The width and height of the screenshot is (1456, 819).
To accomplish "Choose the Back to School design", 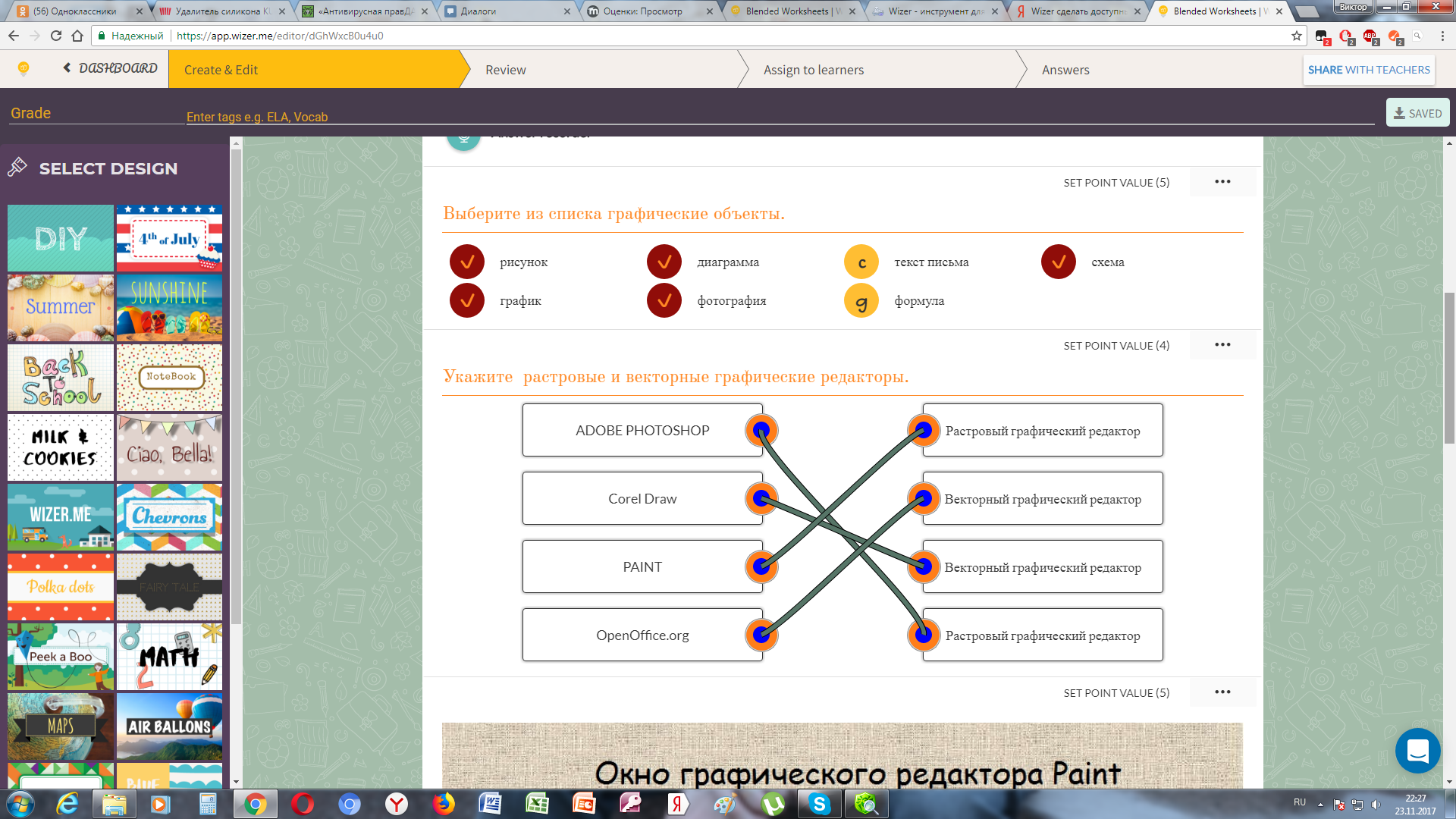I will pos(61,378).
